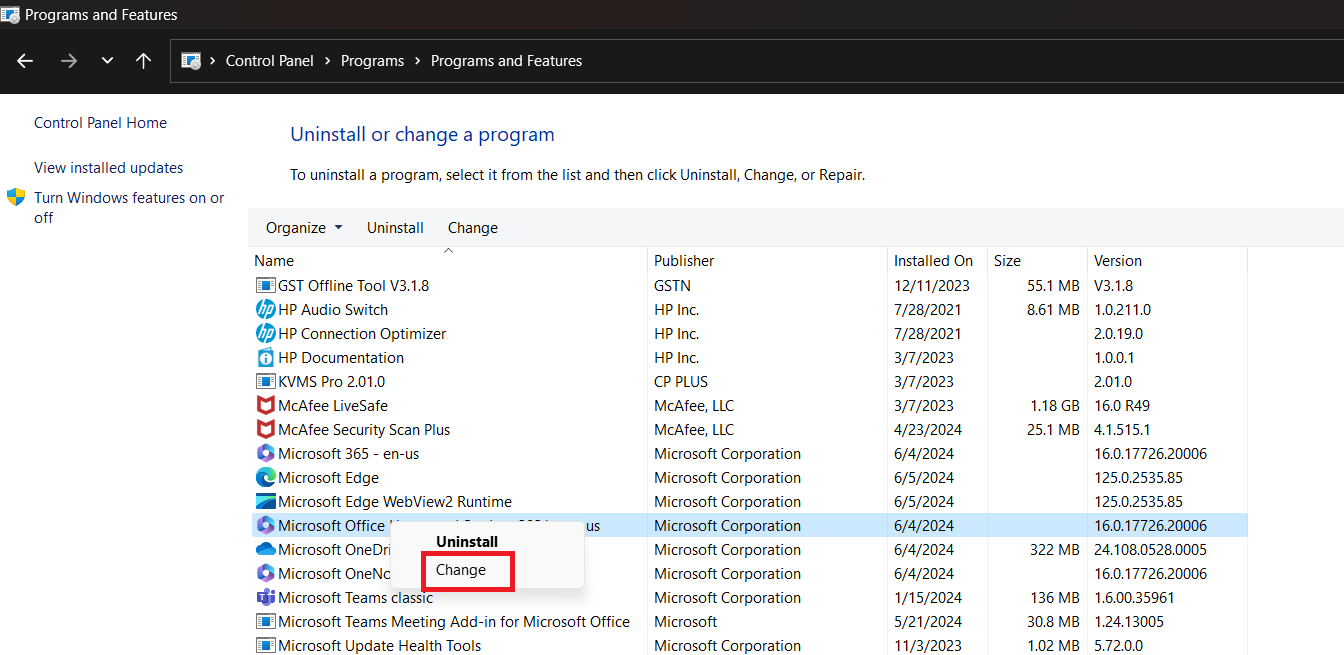The width and height of the screenshot is (1344, 655).
Task: Select the McAfee Security Scan Plus row
Action: pyautogui.click(x=750, y=430)
